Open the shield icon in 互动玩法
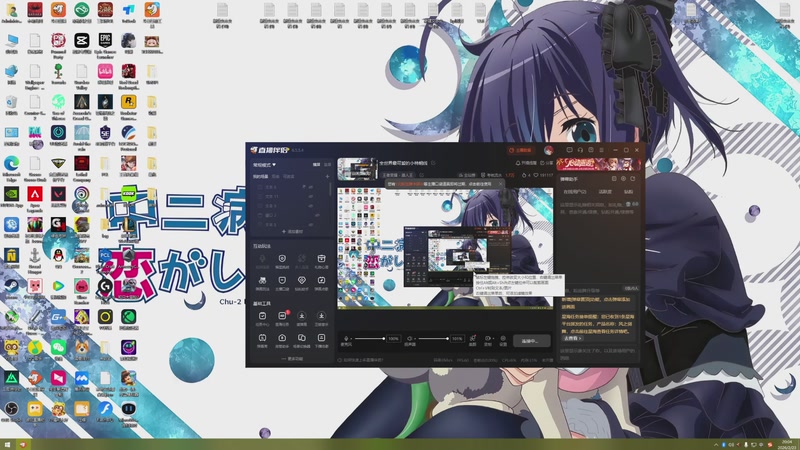This screenshot has width=800, height=450. (282, 261)
